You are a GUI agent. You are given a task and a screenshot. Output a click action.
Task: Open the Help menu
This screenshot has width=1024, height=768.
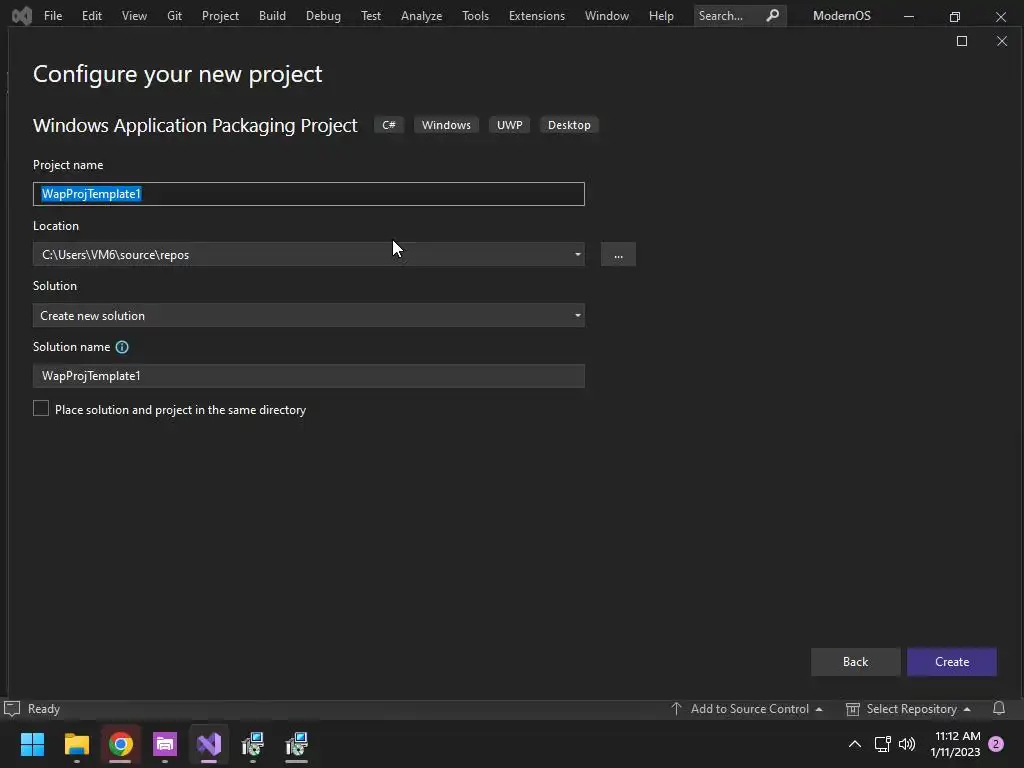pyautogui.click(x=661, y=16)
